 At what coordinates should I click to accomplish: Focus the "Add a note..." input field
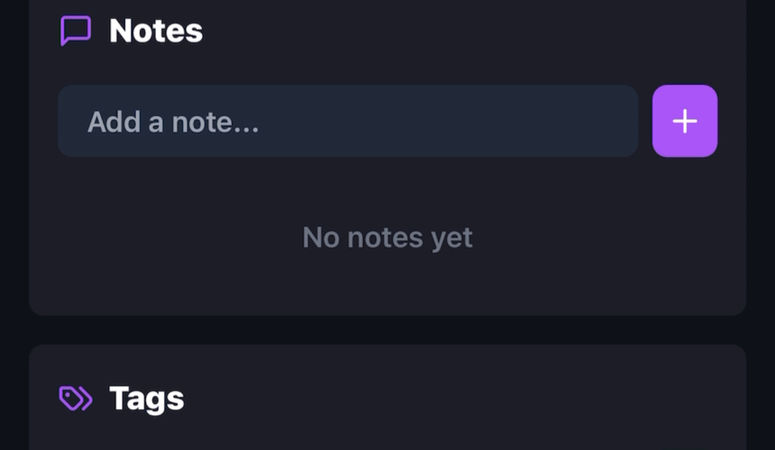[348, 121]
